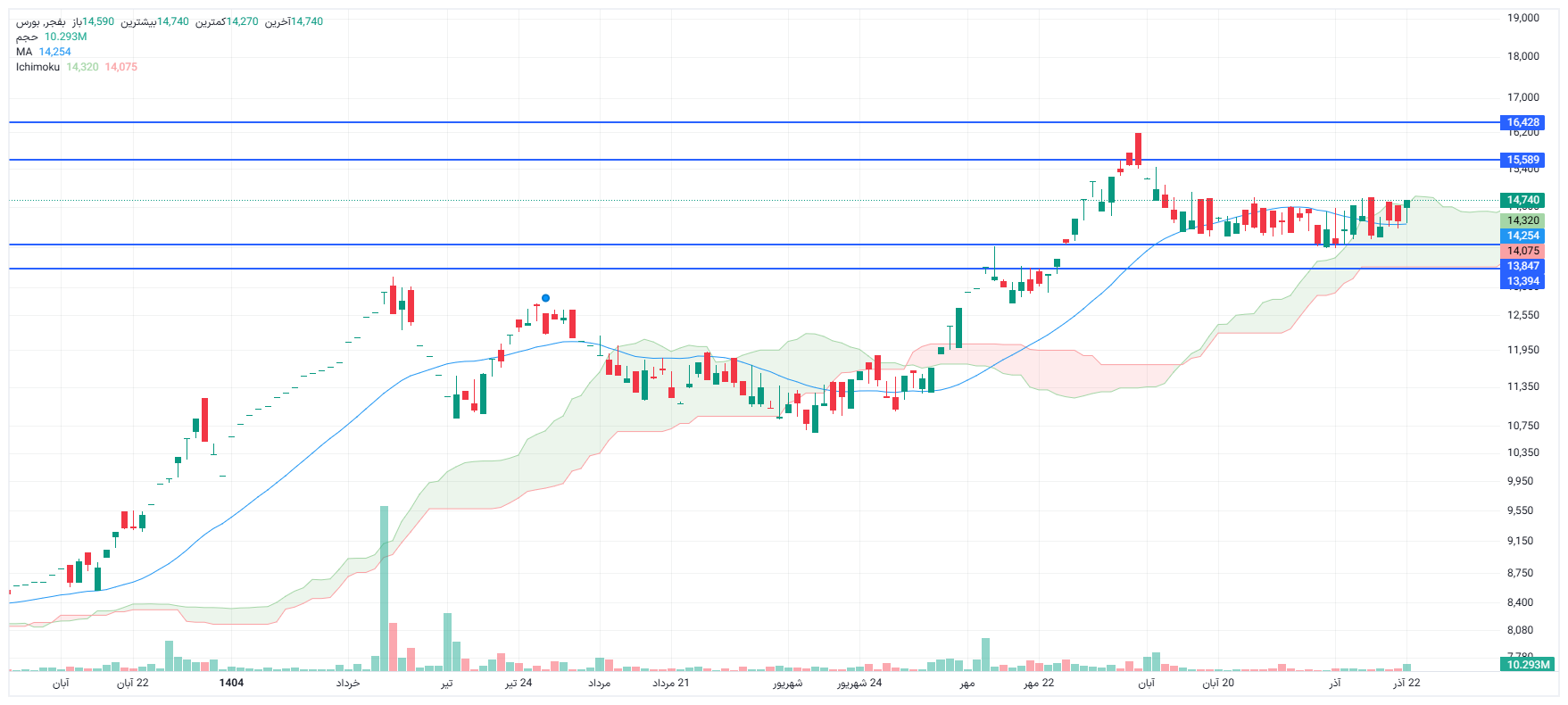The image size is (1568, 705).
Task: Click the 1404 year label on time axis
Action: pyautogui.click(x=231, y=683)
